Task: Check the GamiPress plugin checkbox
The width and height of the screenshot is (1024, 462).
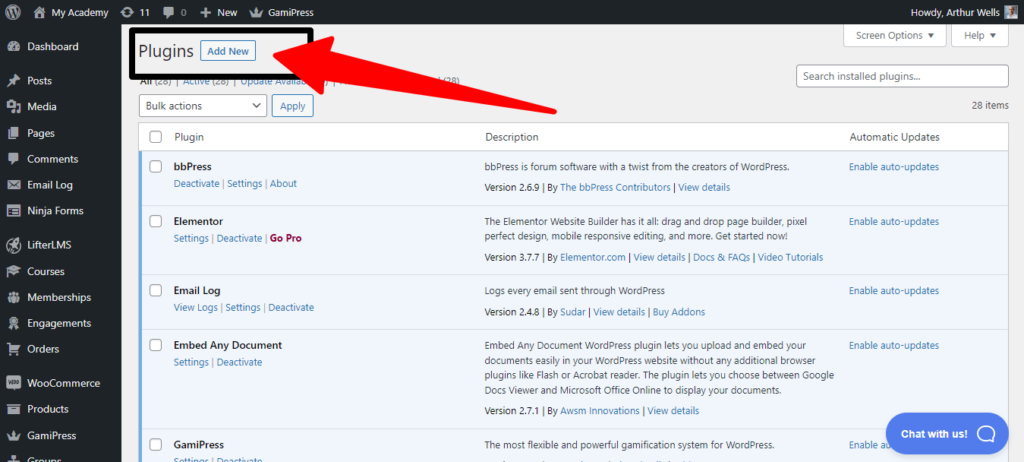Action: click(x=155, y=444)
